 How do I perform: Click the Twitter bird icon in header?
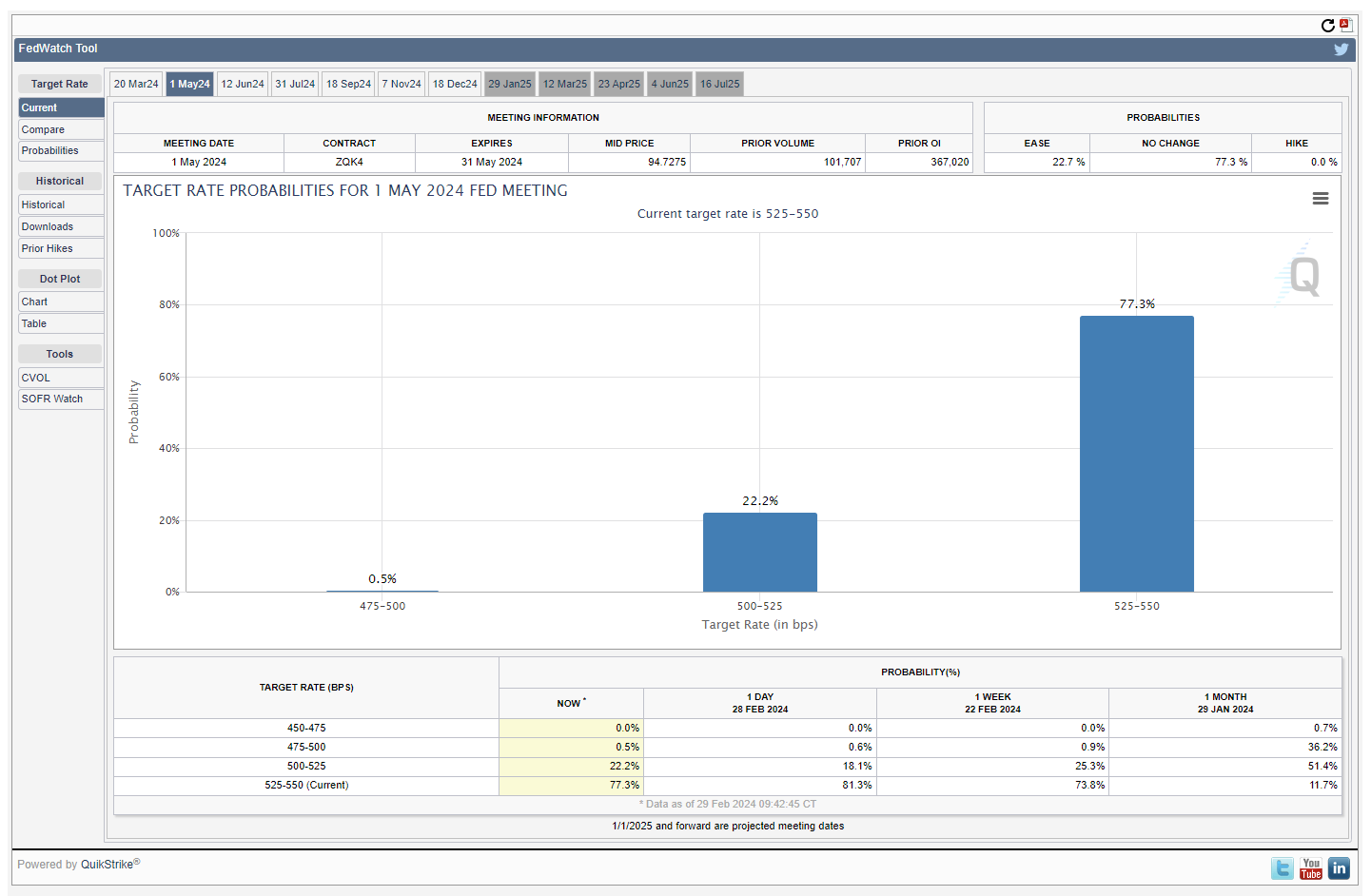coord(1341,49)
